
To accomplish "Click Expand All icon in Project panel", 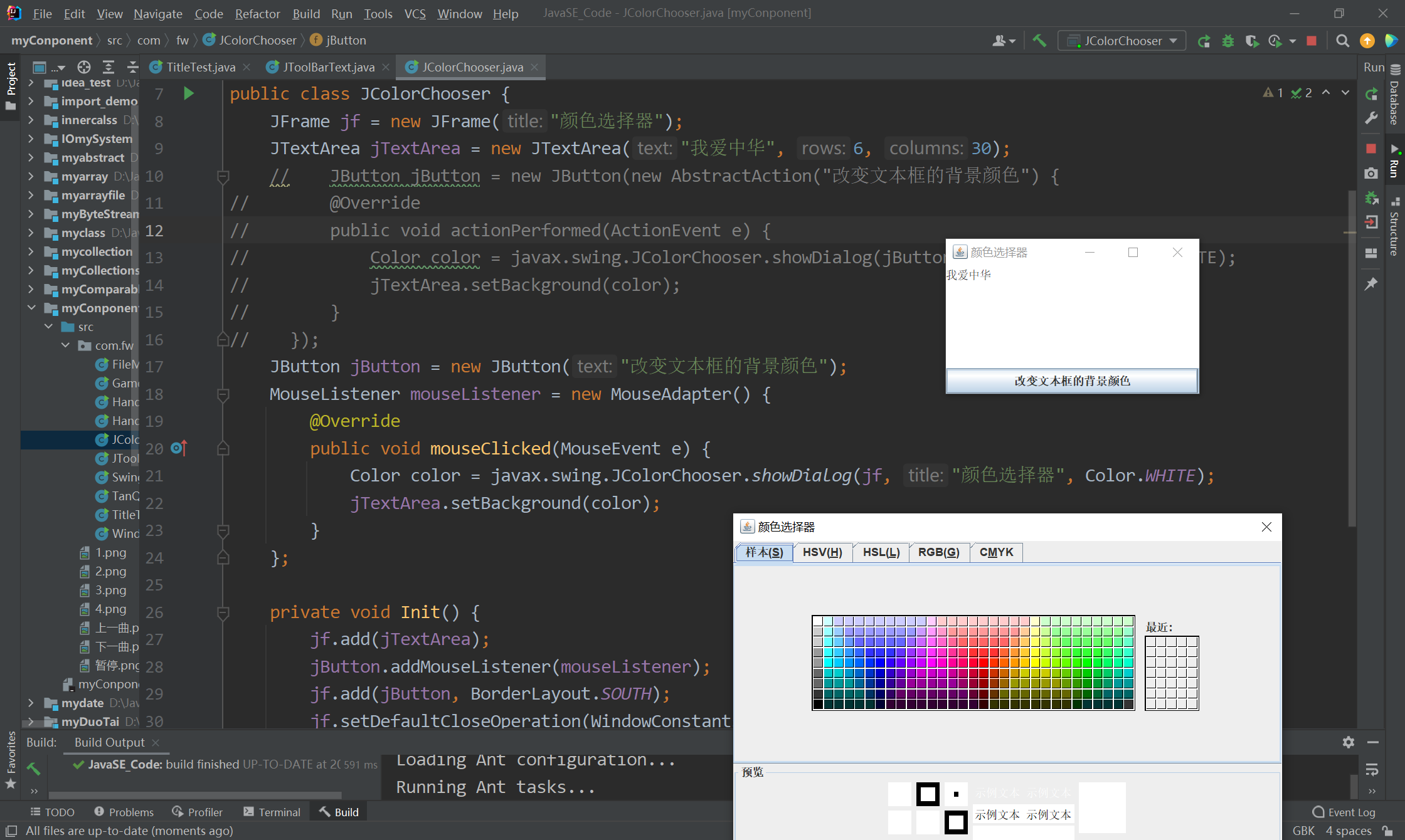I will click(x=109, y=67).
